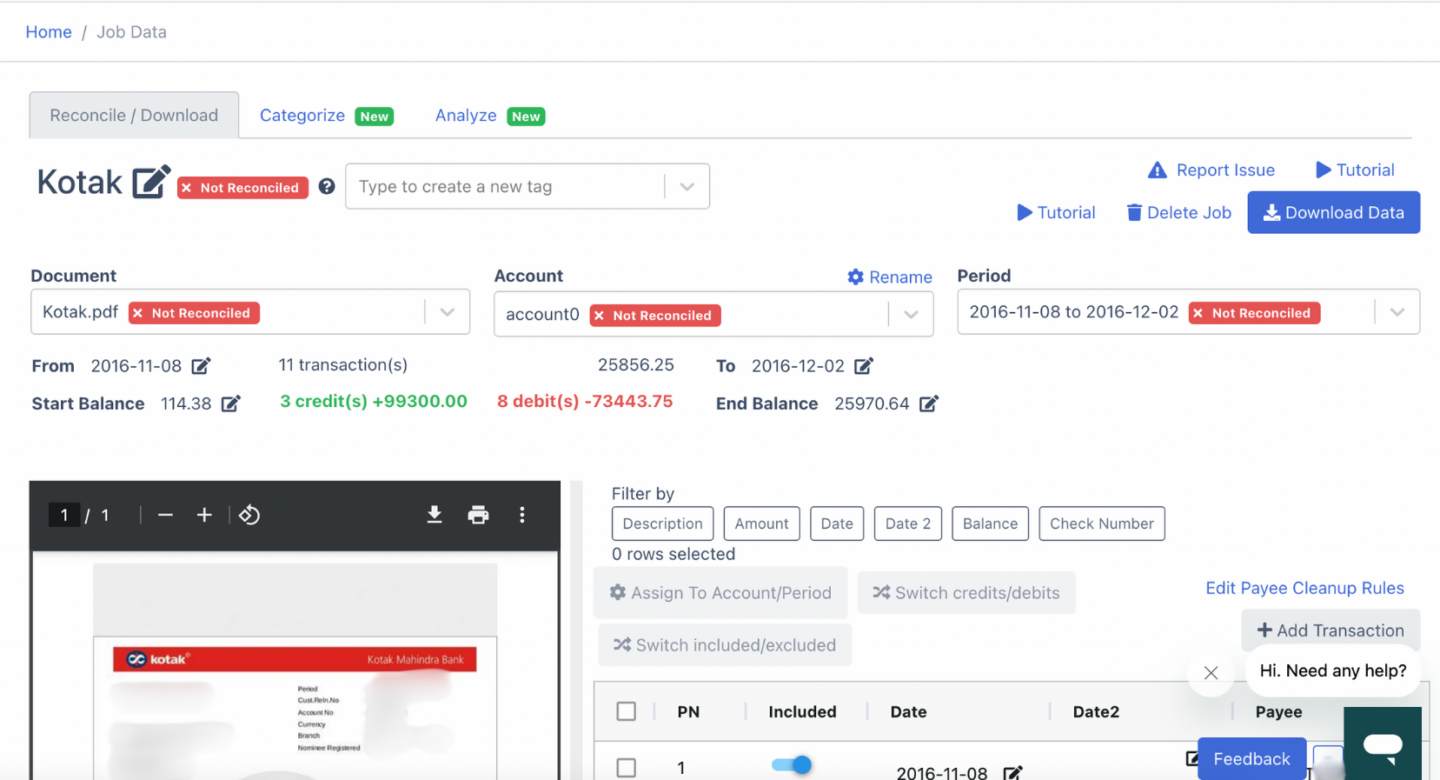
Task: Edit the From date 2016-11-08
Action: [x=201, y=366]
